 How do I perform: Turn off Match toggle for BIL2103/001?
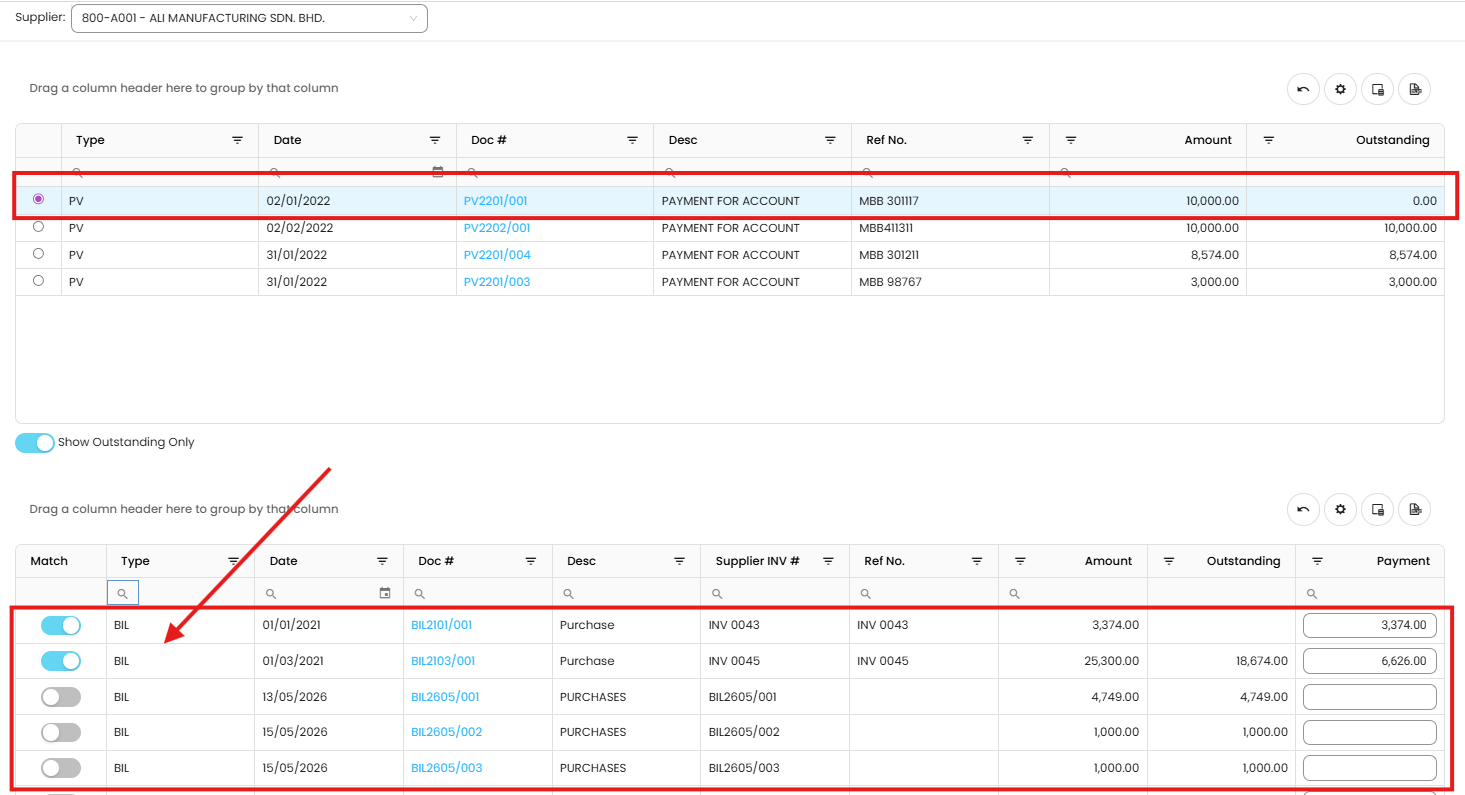coord(61,661)
